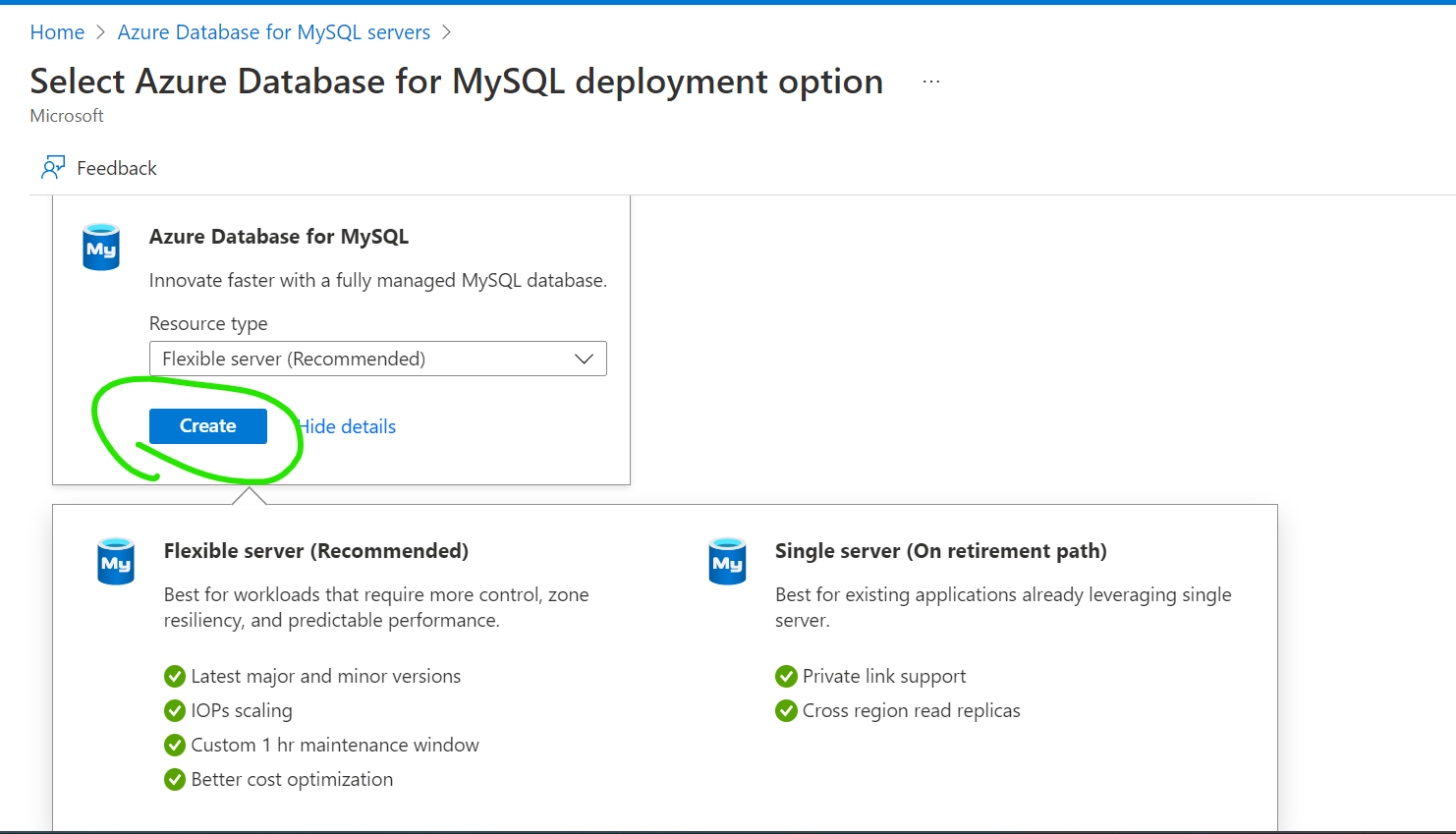Click the Single server (On retirement path) heading
The width and height of the screenshot is (1456, 834).
click(x=941, y=551)
